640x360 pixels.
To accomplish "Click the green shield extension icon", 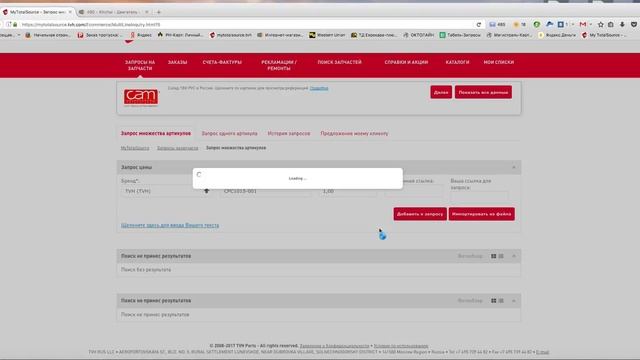I will pos(537,24).
